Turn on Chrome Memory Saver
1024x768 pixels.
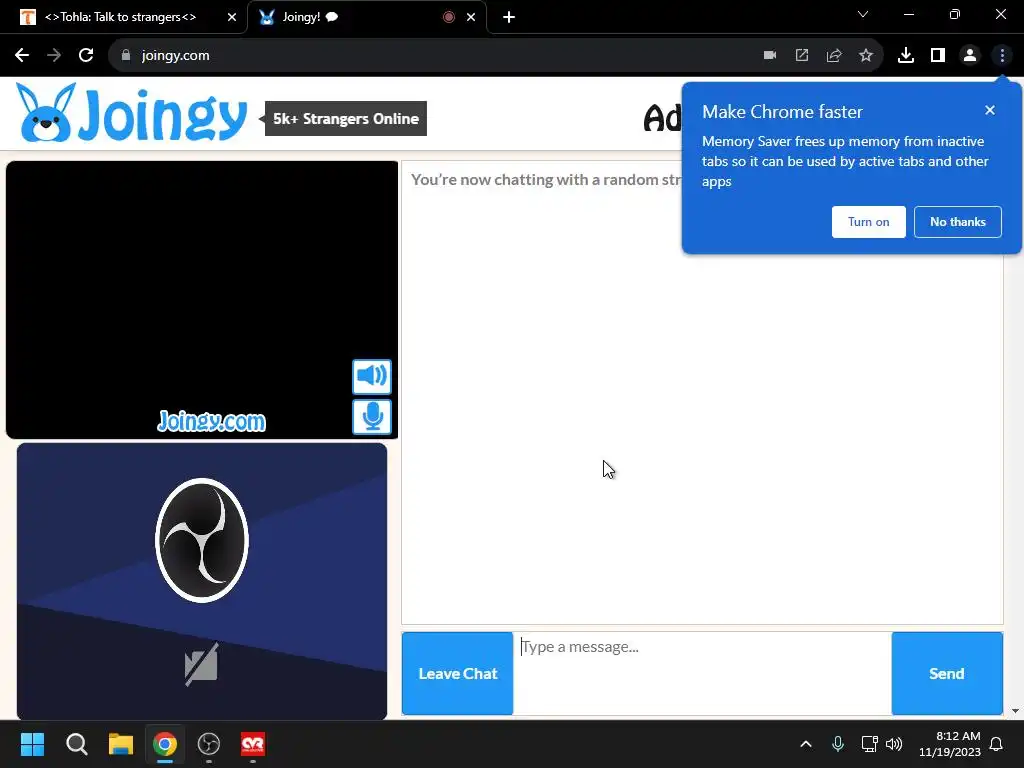point(869,222)
